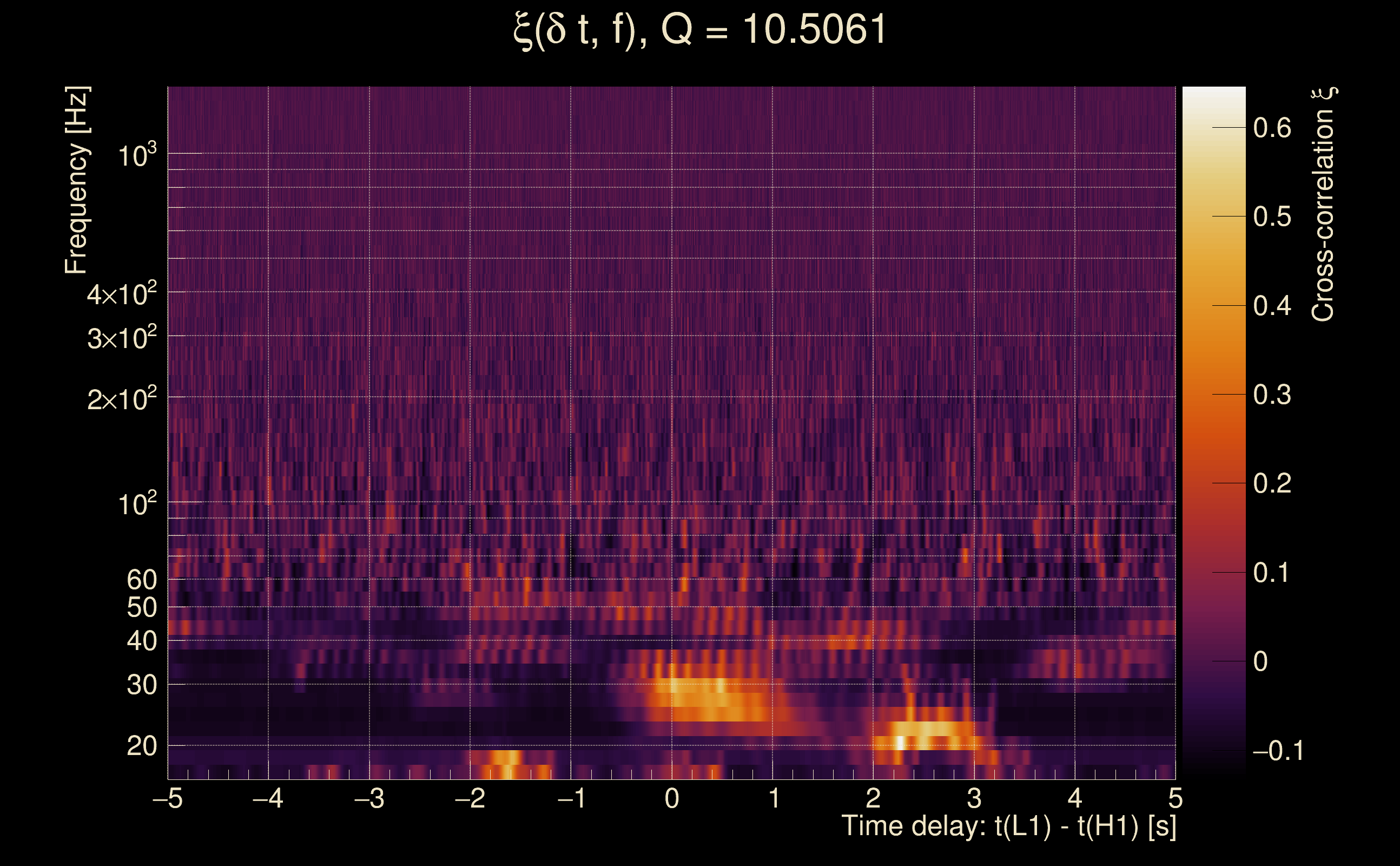Click the x-axis tick label -5

pyautogui.click(x=168, y=798)
